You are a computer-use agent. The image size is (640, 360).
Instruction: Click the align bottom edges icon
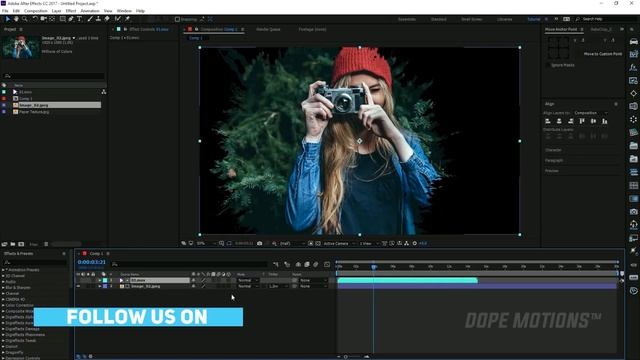pos(604,121)
